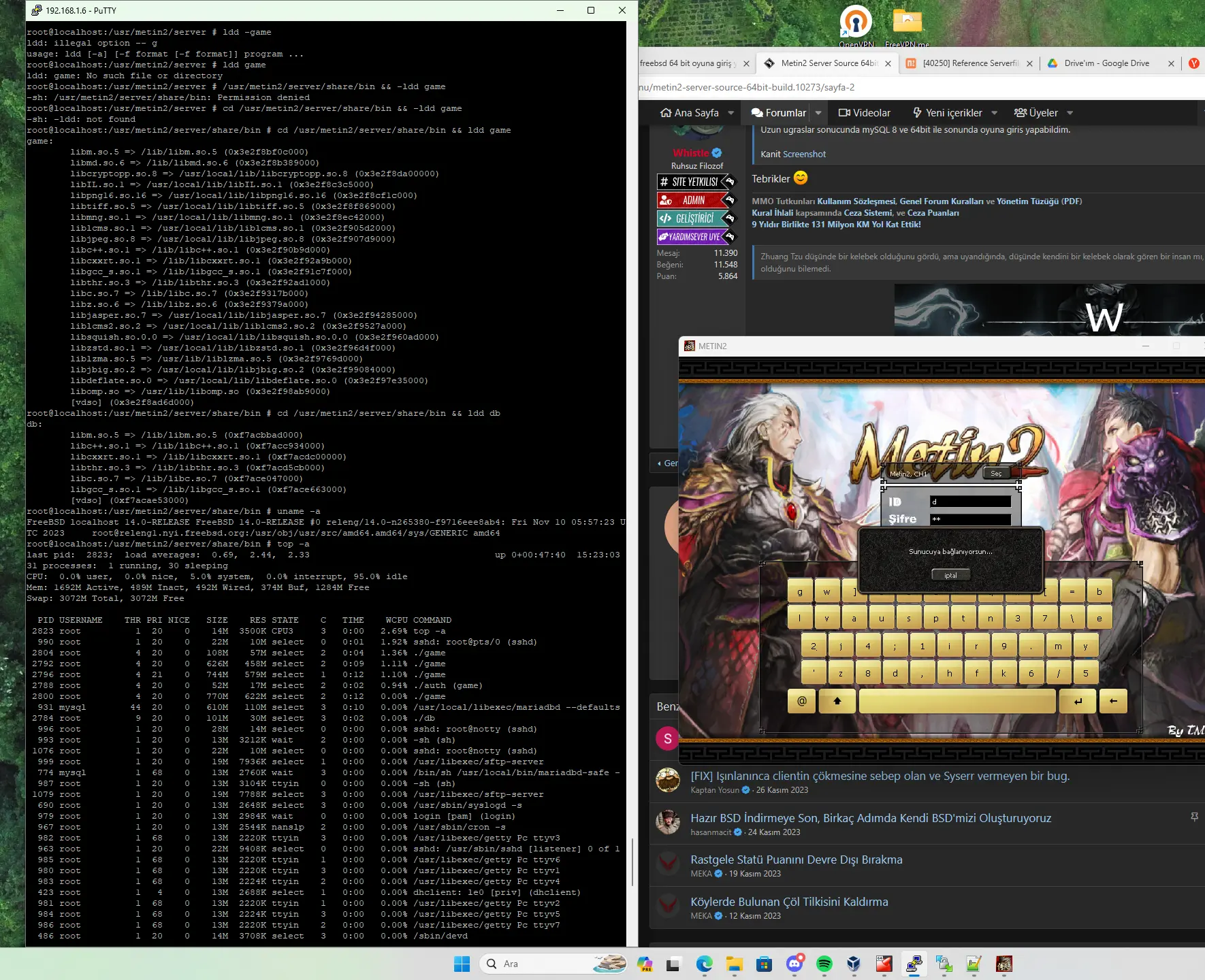Click the ADMIN rank badge
Image resolution: width=1205 pixels, height=980 pixels.
point(696,200)
